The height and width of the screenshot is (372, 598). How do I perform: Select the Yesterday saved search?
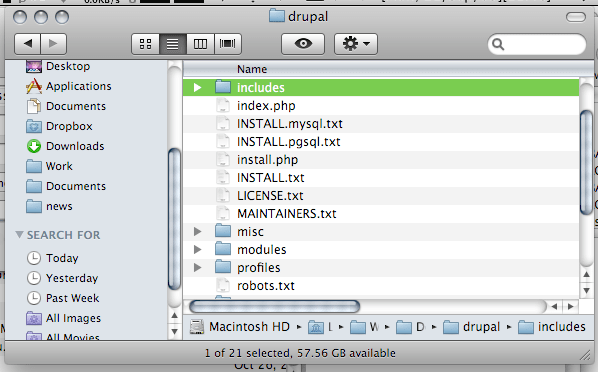tap(63, 278)
